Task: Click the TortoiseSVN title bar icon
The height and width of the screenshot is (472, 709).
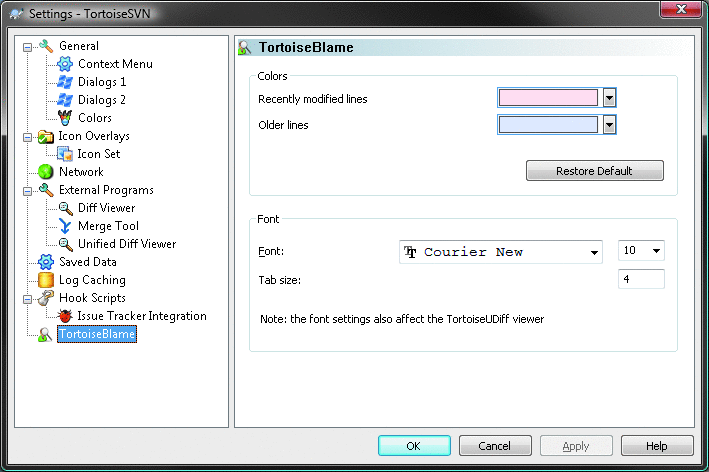Action: coord(17,14)
